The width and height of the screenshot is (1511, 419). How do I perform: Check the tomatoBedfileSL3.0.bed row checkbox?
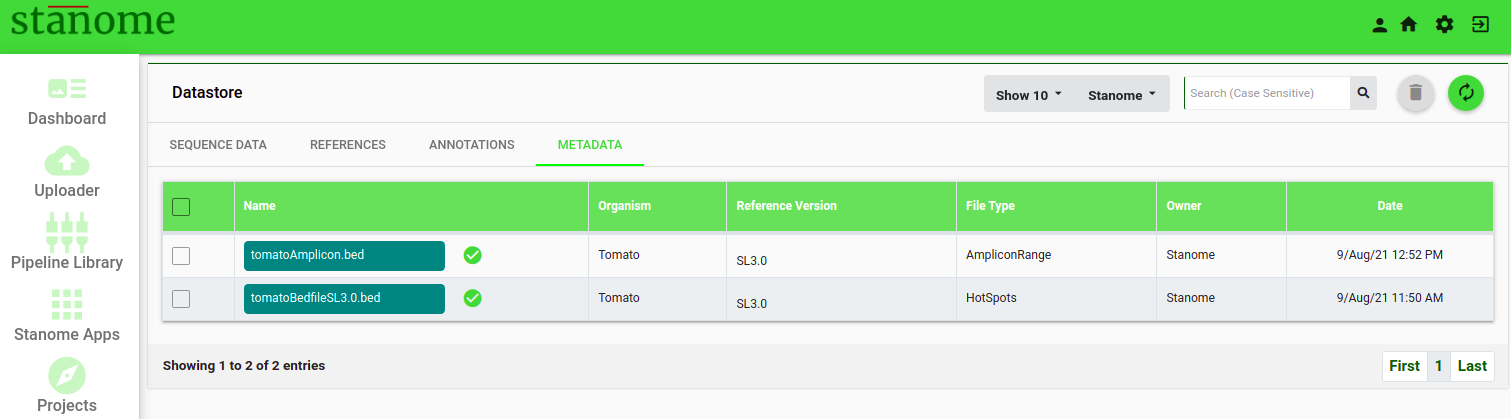point(181,299)
